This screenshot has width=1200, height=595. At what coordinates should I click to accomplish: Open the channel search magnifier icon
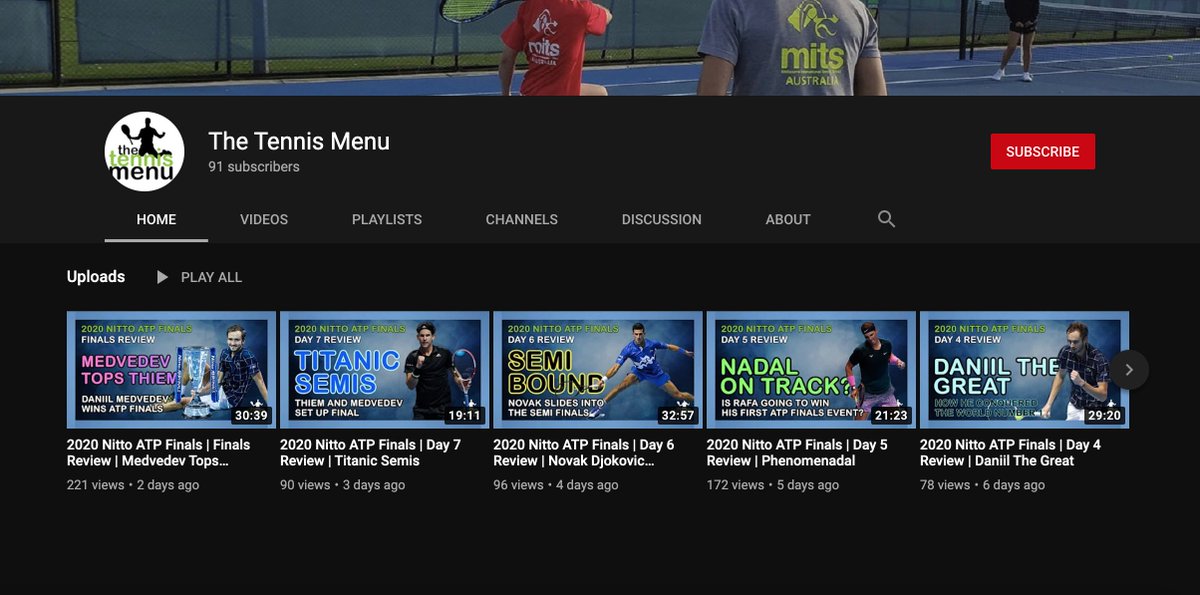(886, 219)
